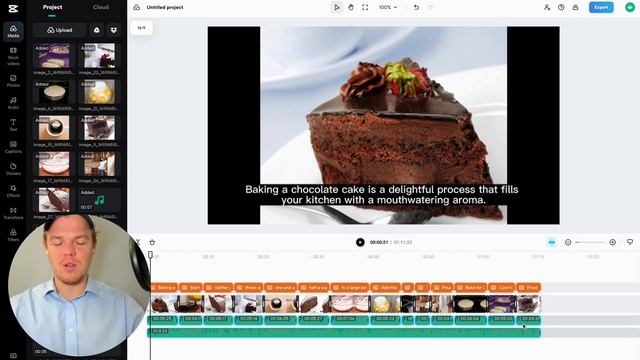640x360 pixels.
Task: Open the help icon in top bar
Action: 561,7
